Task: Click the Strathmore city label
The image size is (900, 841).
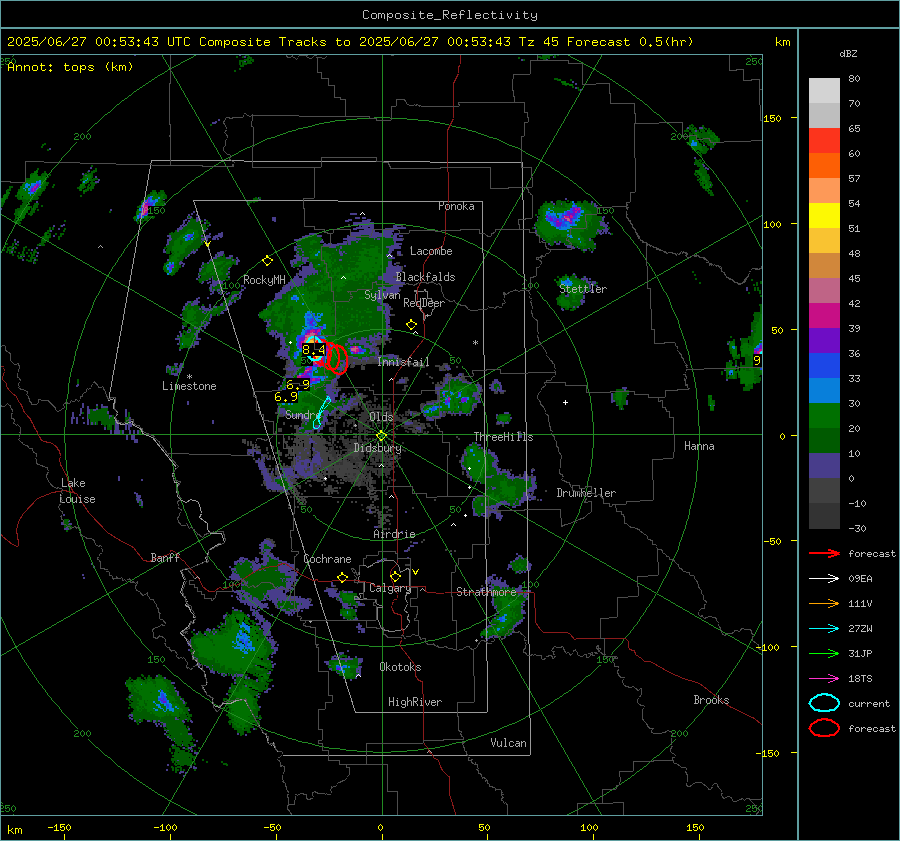Action: pyautogui.click(x=486, y=592)
